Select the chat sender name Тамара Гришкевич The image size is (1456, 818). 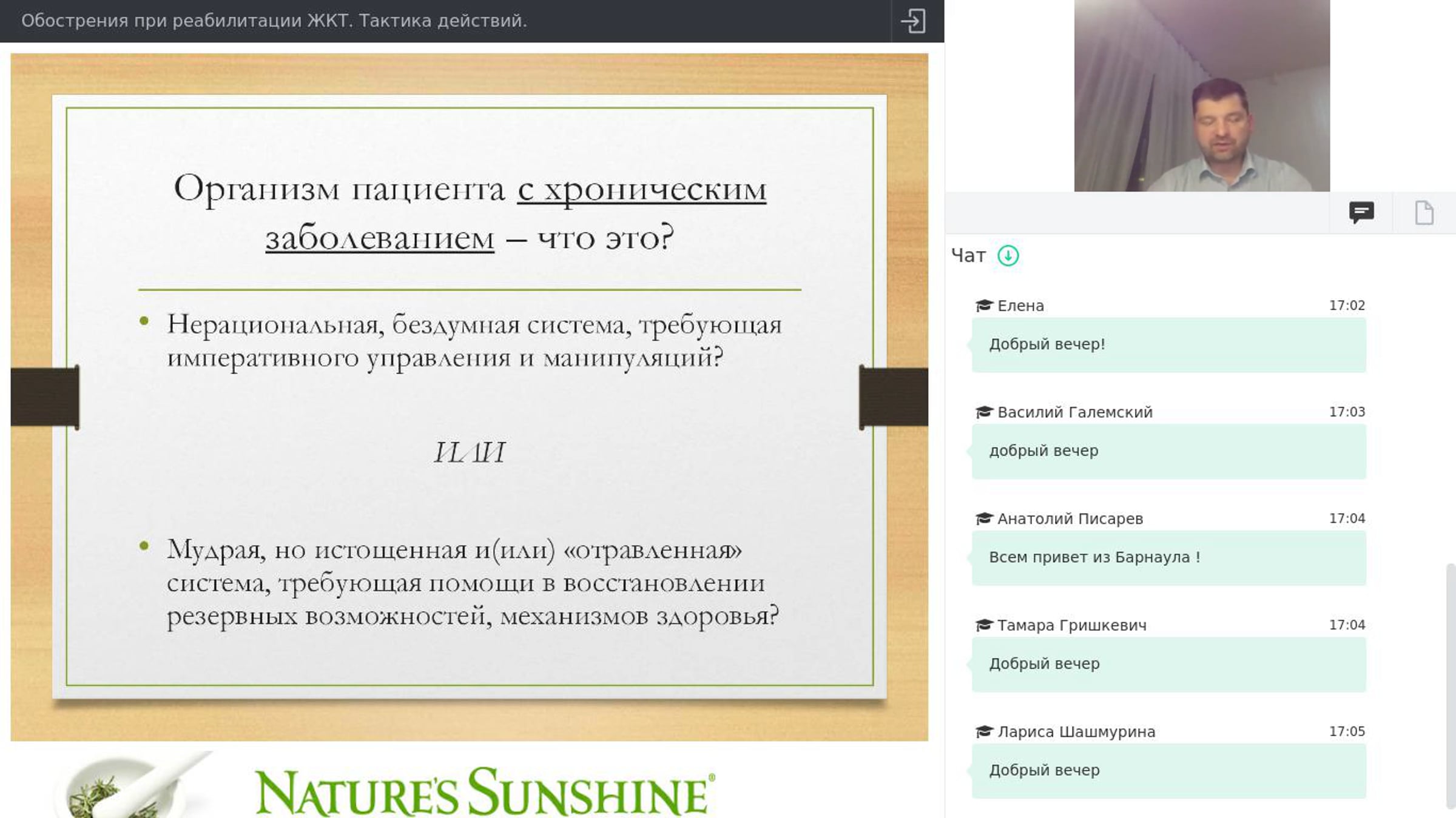point(1072,625)
